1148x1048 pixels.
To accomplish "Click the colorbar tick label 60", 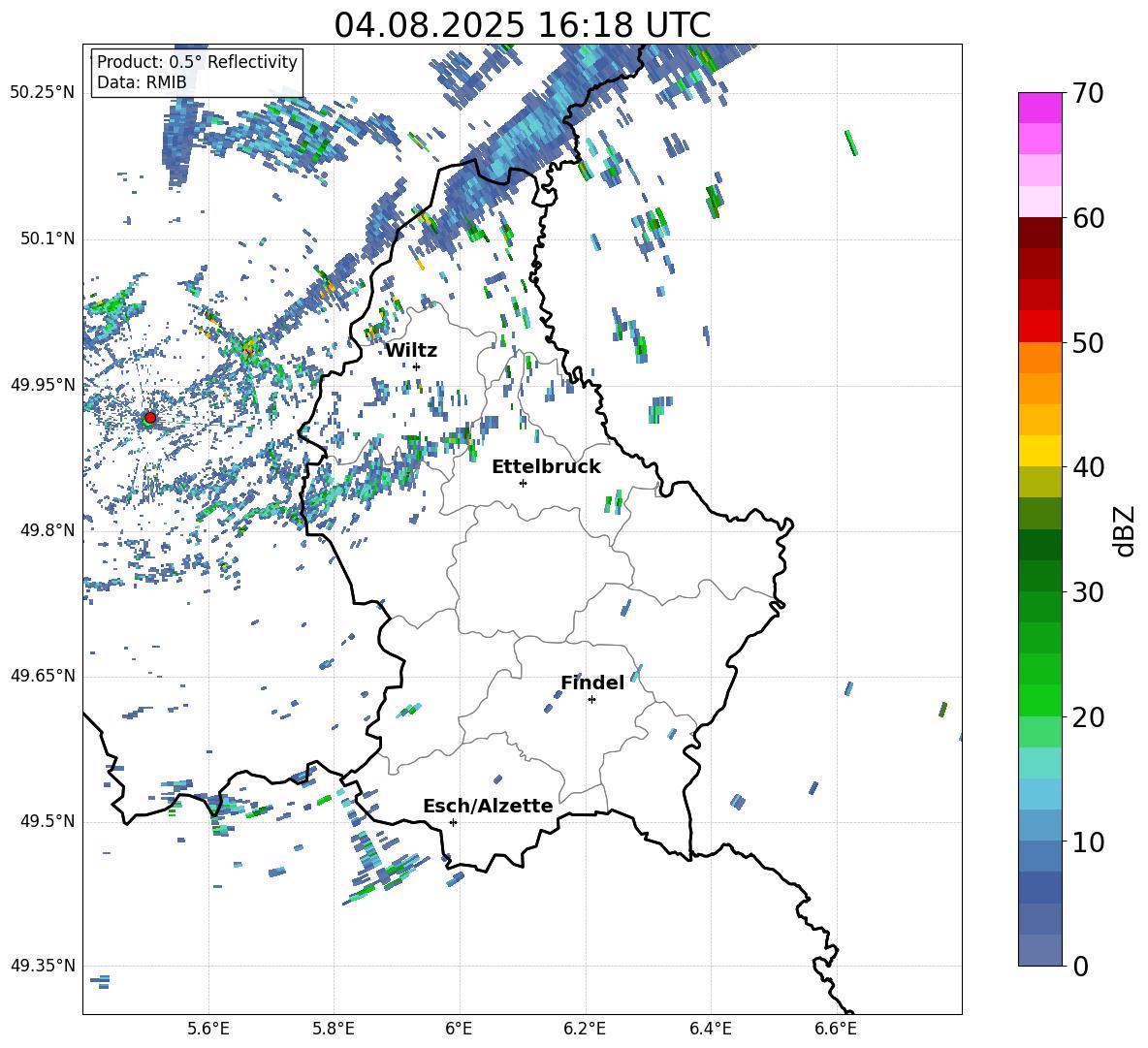I will [x=1088, y=218].
